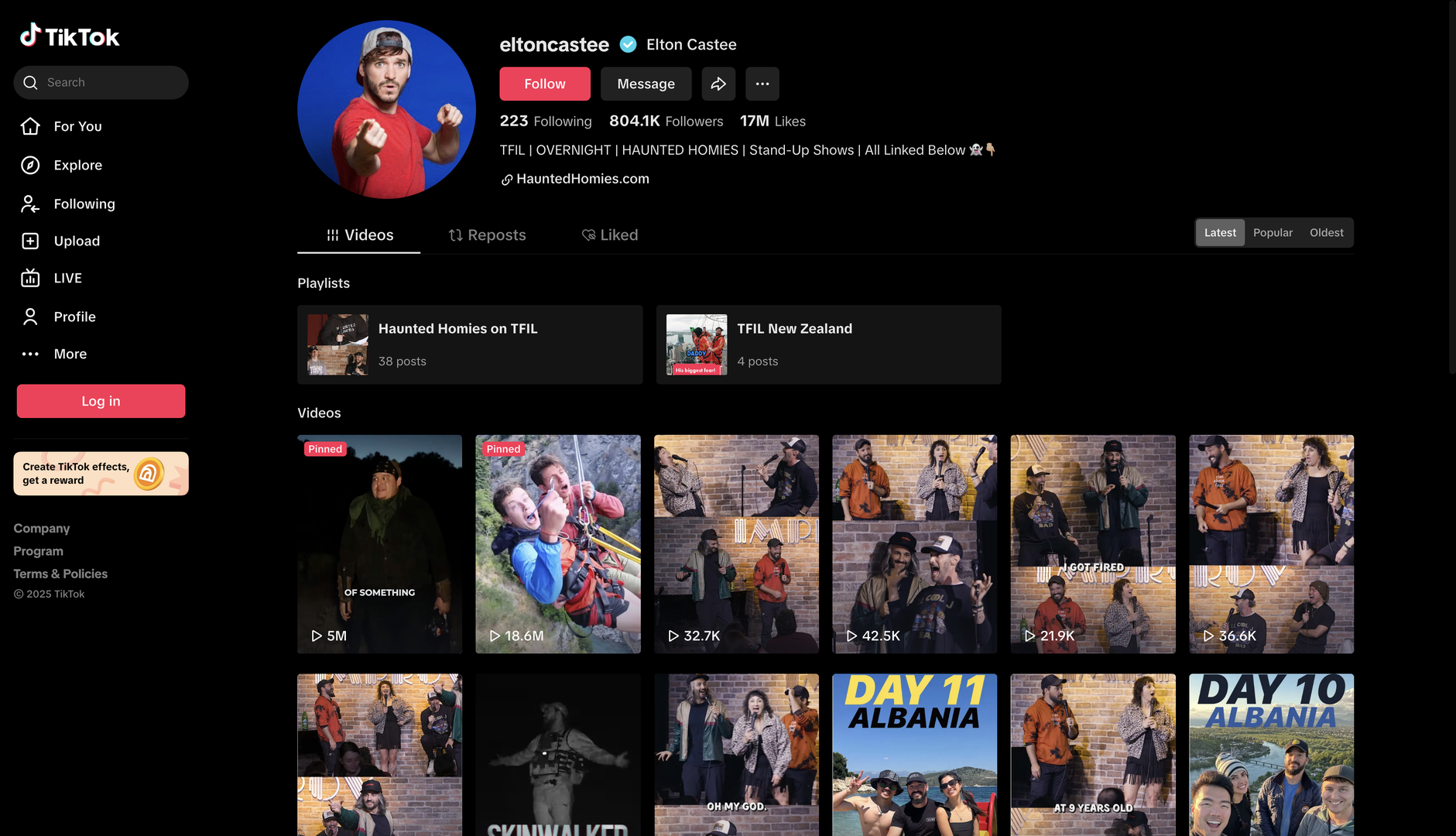Open pinned video with 18.6M views
Viewport: 1456px width, 836px height.
point(558,544)
